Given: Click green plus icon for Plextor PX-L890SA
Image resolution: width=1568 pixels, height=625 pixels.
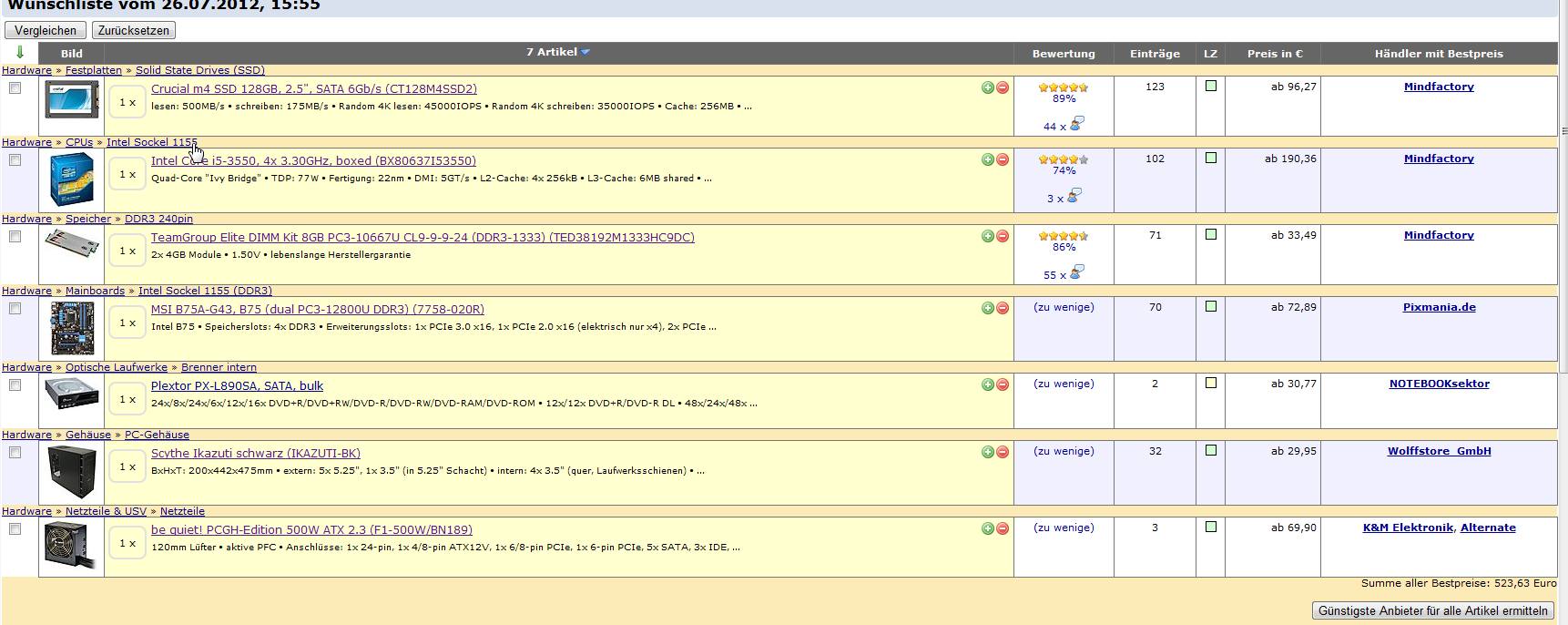Looking at the screenshot, I should 987,384.
